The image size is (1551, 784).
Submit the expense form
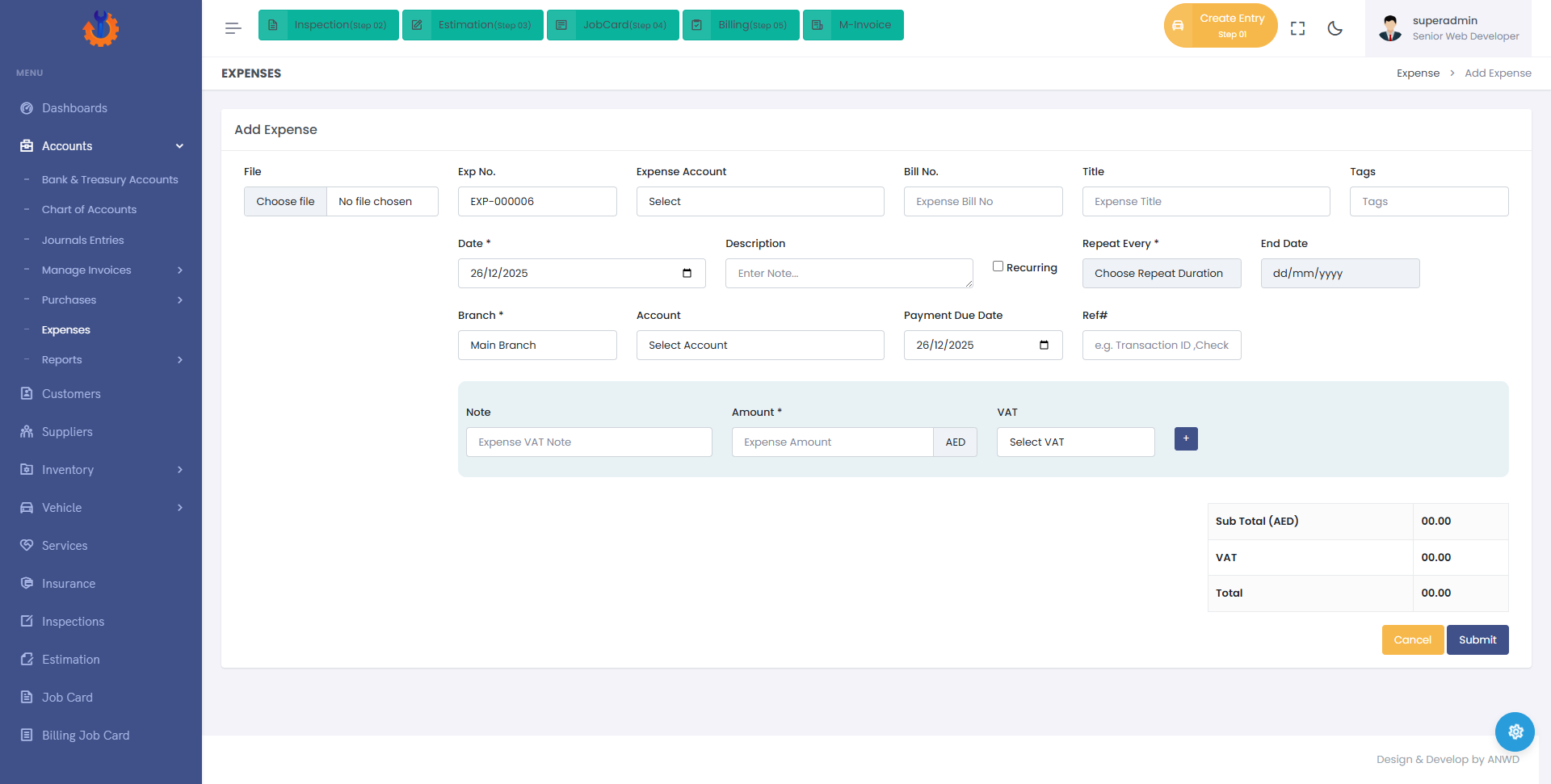click(x=1477, y=639)
